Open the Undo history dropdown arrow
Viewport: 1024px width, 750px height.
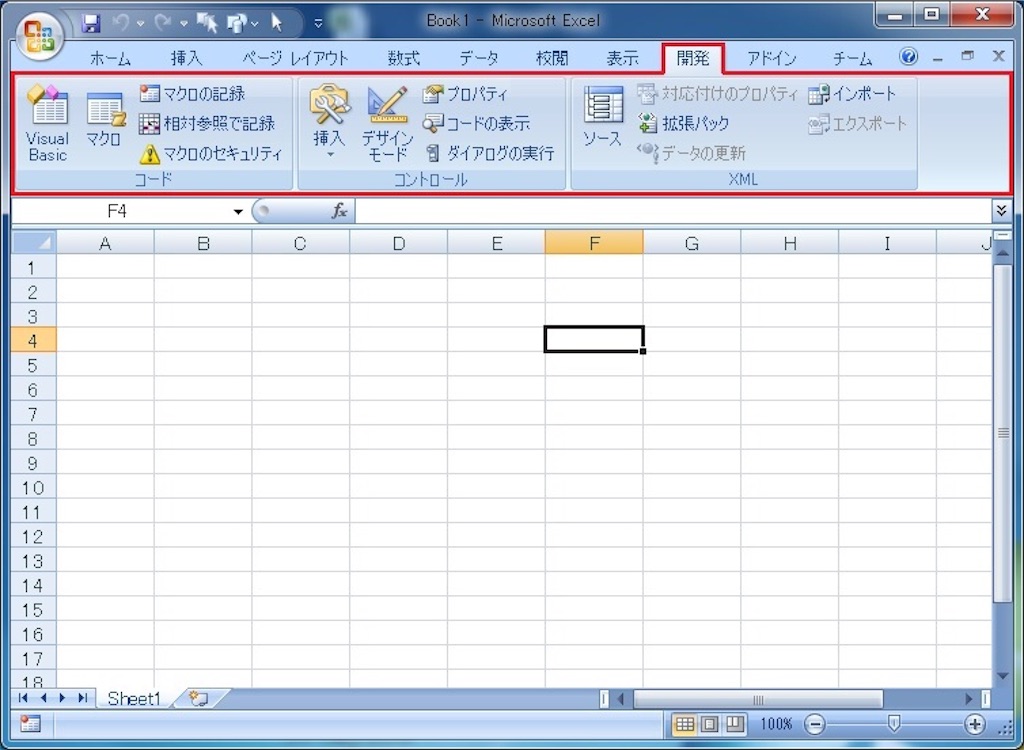coord(140,24)
